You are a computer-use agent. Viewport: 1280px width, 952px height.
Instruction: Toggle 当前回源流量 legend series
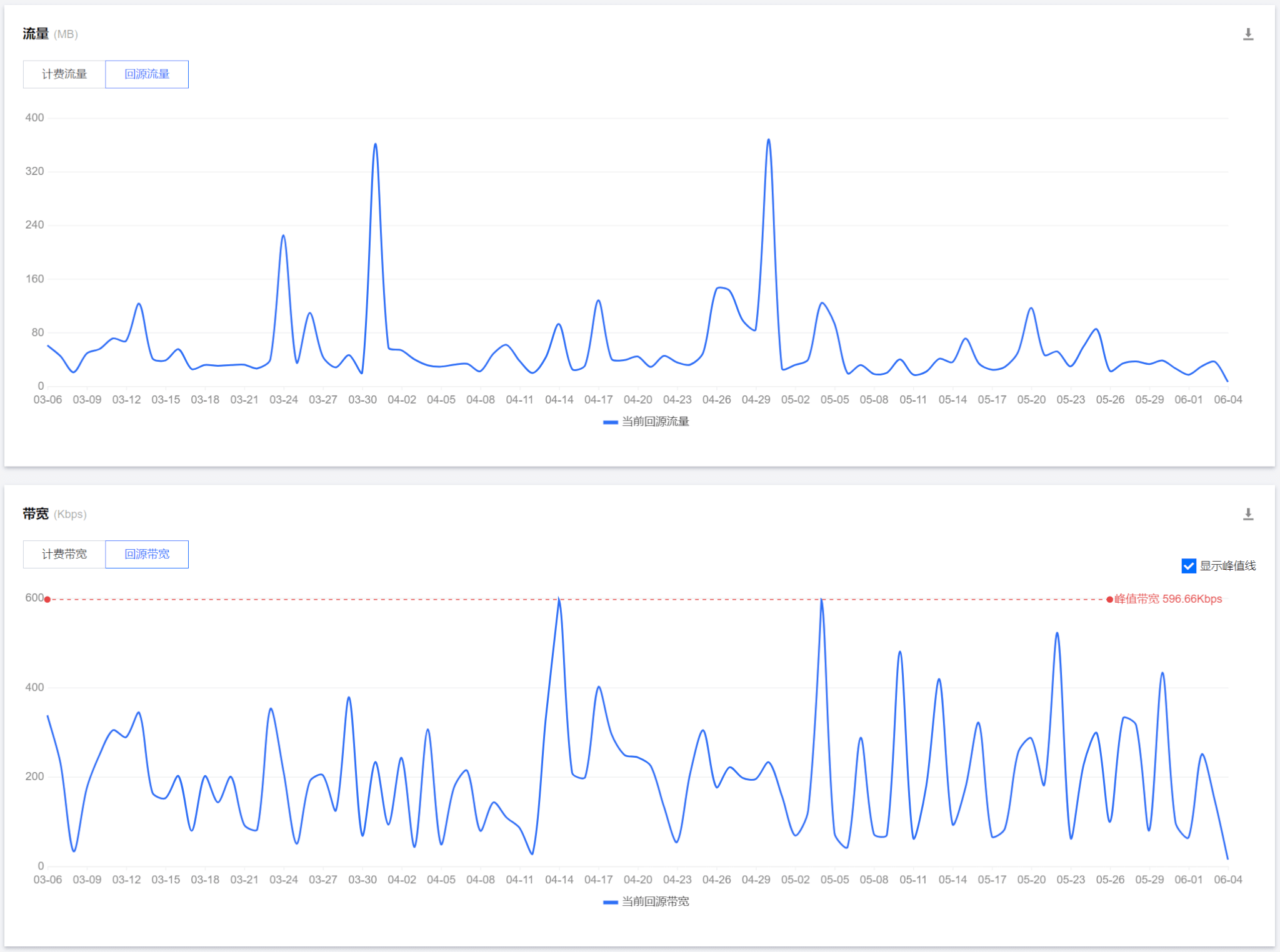pyautogui.click(x=654, y=422)
